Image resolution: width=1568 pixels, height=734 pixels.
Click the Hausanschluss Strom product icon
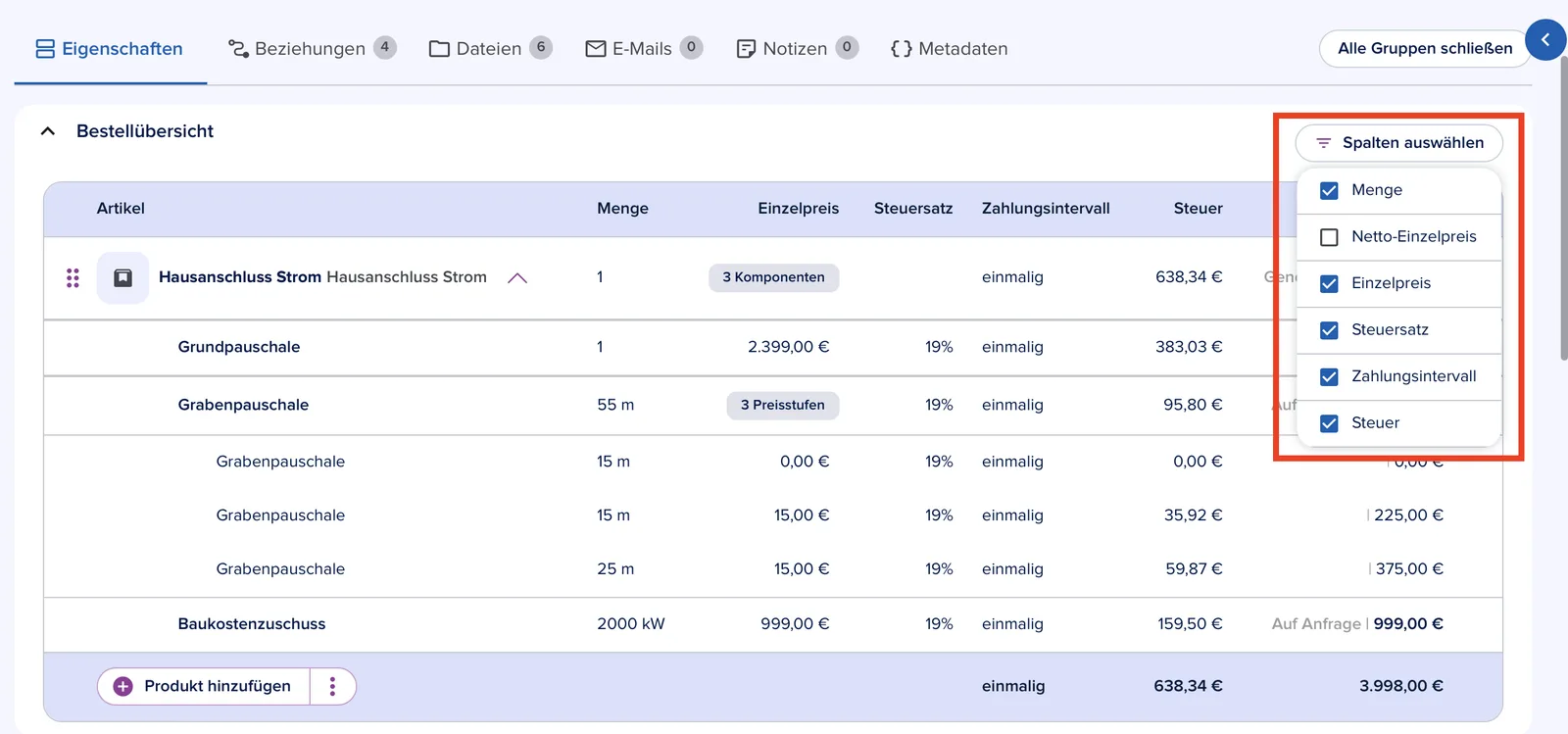[x=122, y=277]
